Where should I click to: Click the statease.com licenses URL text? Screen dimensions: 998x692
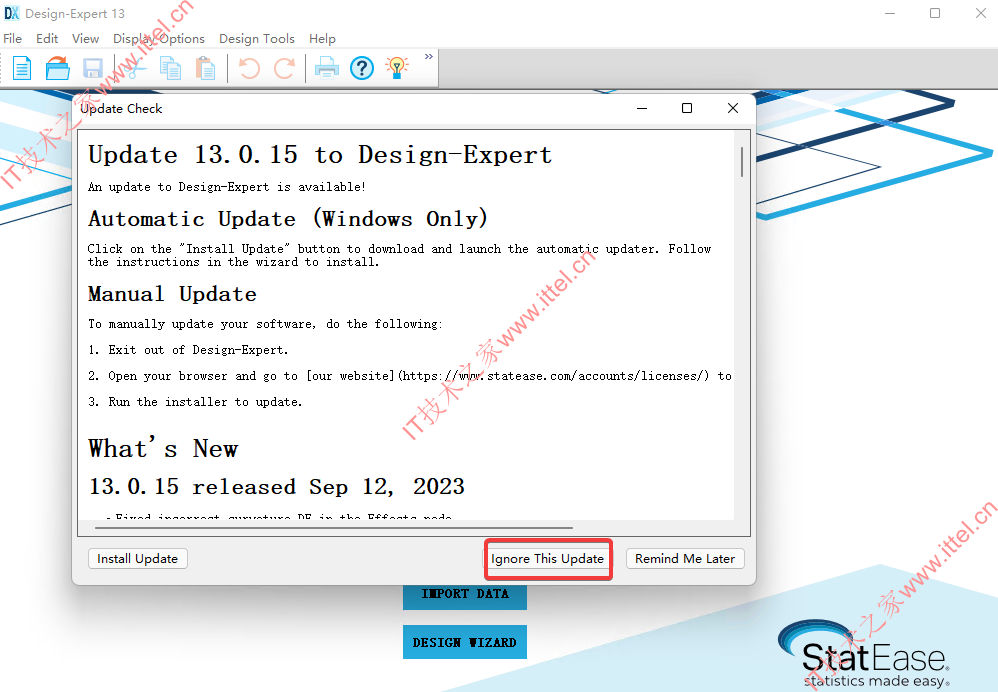(554, 376)
